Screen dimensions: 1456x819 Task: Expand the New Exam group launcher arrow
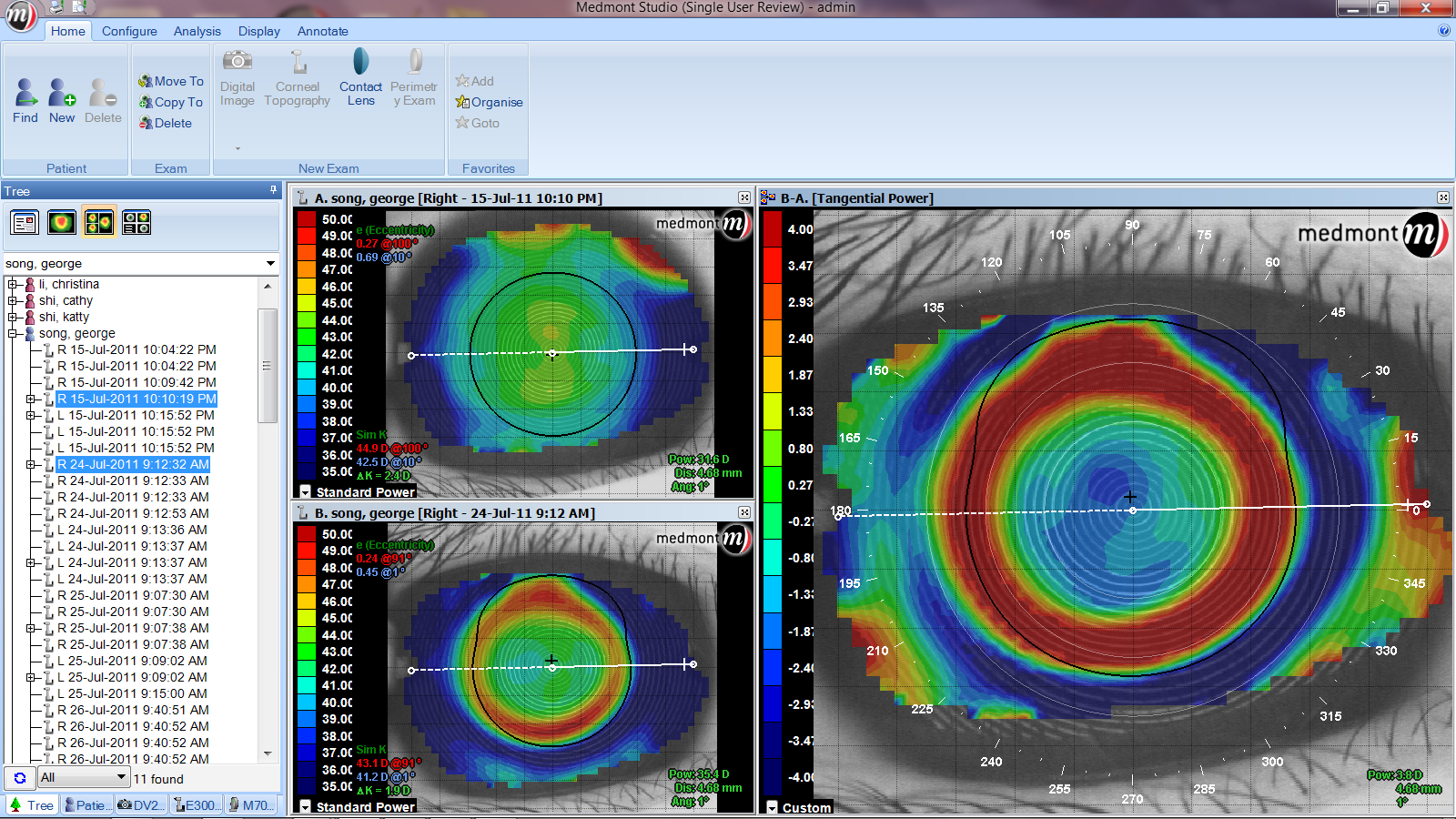pyautogui.click(x=238, y=148)
